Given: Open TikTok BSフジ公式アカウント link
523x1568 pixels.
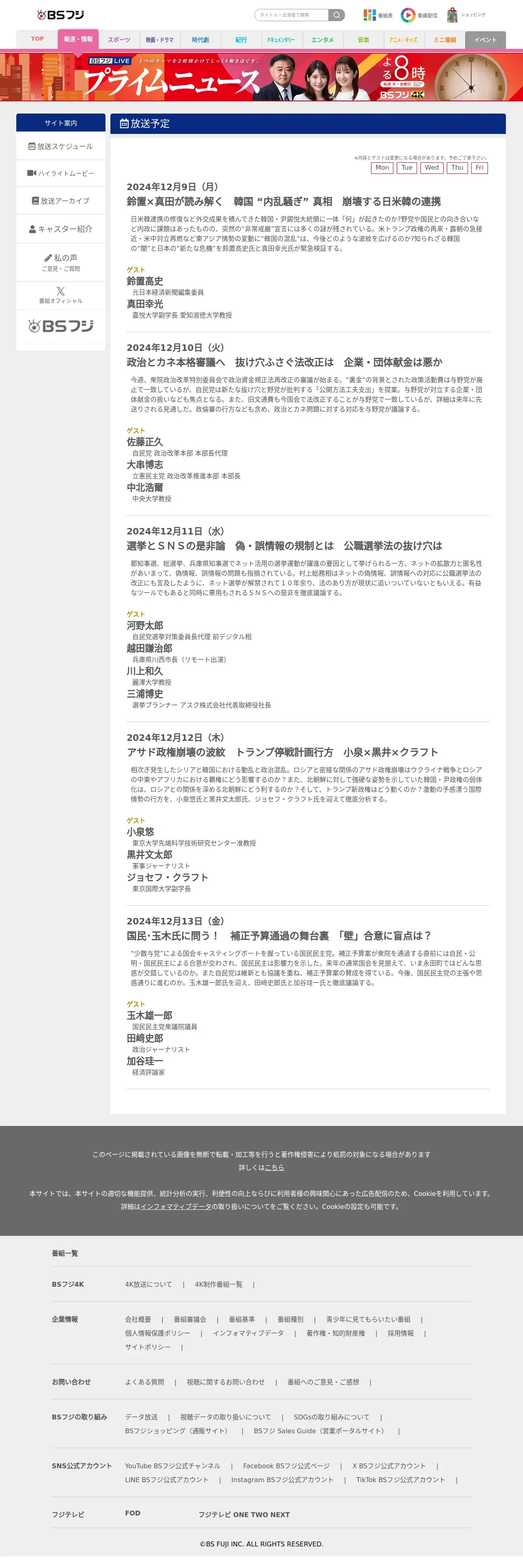Looking at the screenshot, I should click(401, 1480).
